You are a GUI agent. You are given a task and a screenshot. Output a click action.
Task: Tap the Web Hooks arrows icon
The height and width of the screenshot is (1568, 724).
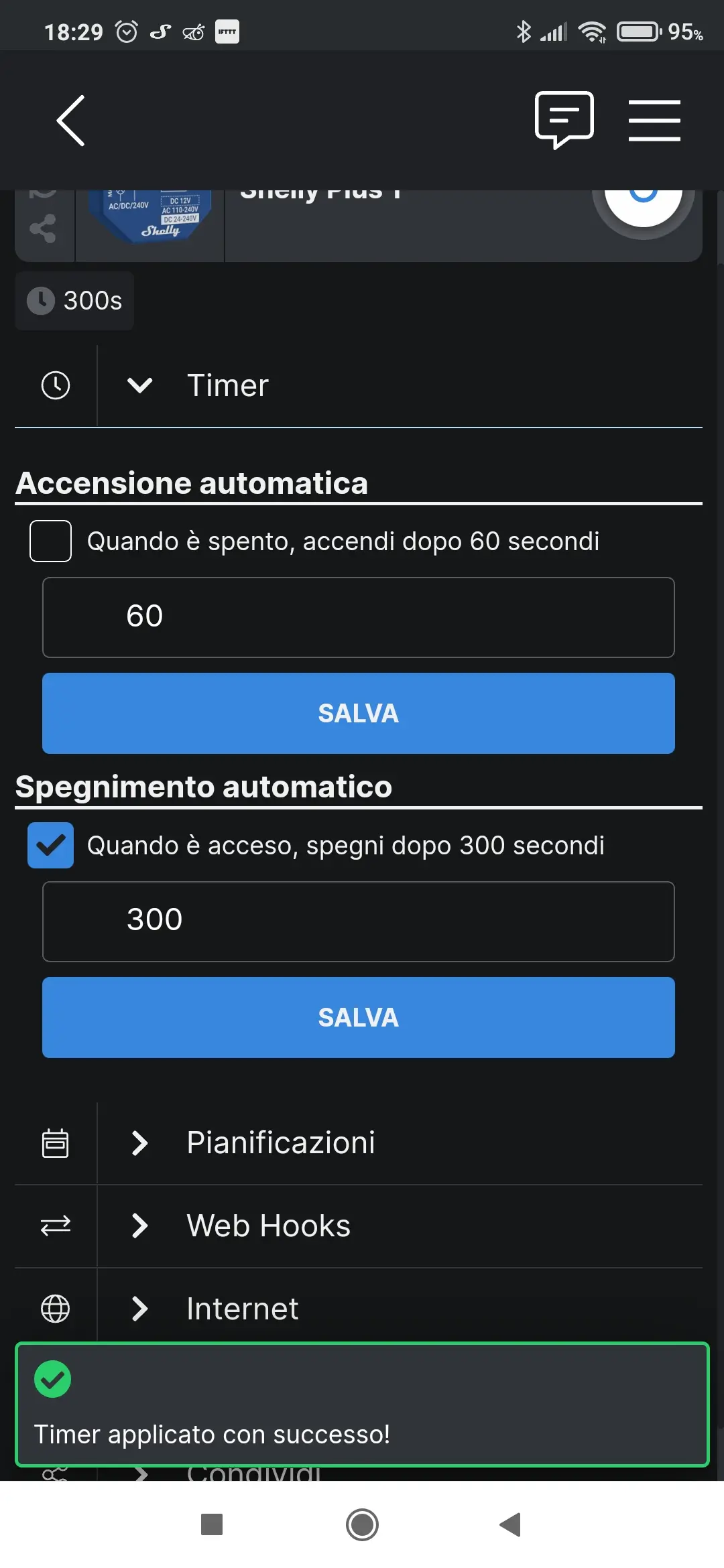(56, 1226)
